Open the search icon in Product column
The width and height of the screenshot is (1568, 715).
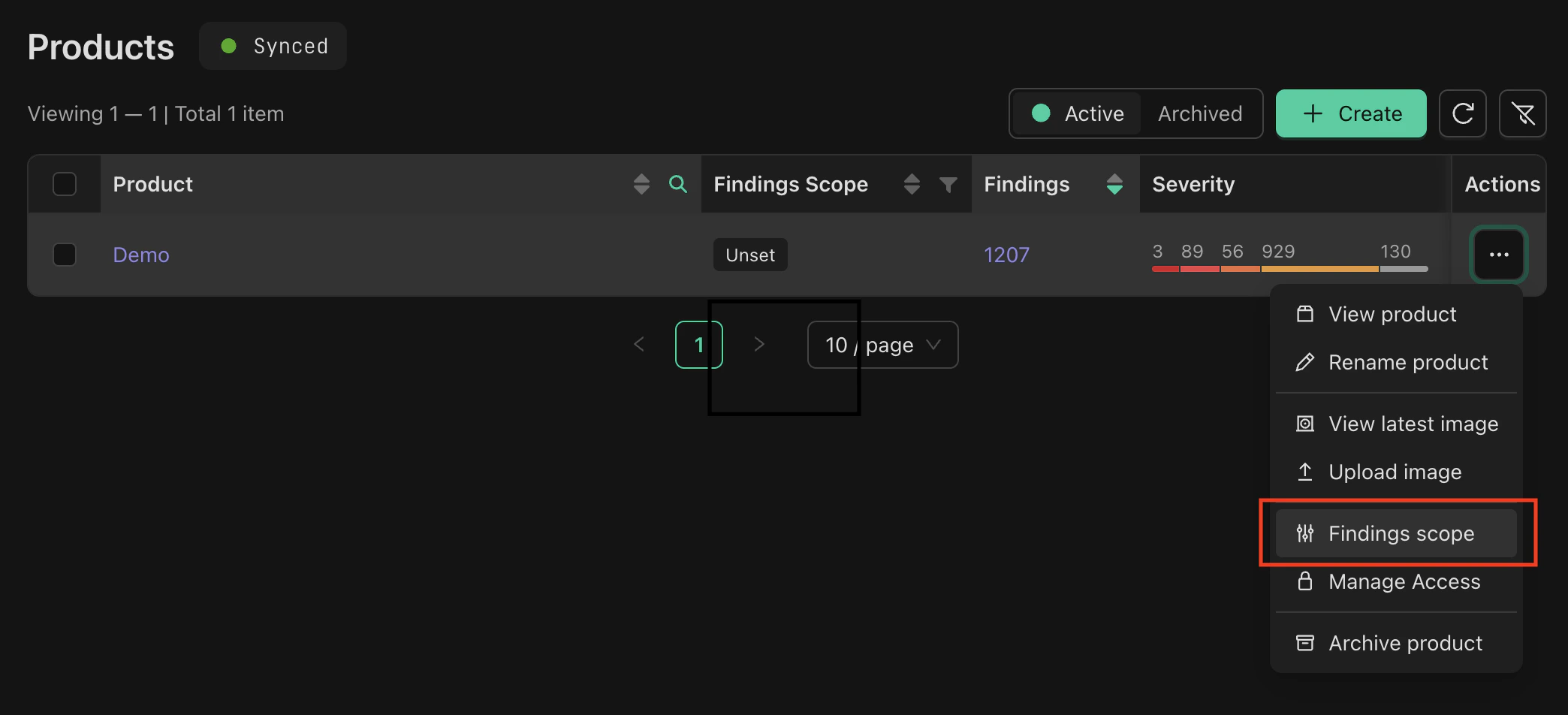tap(678, 184)
